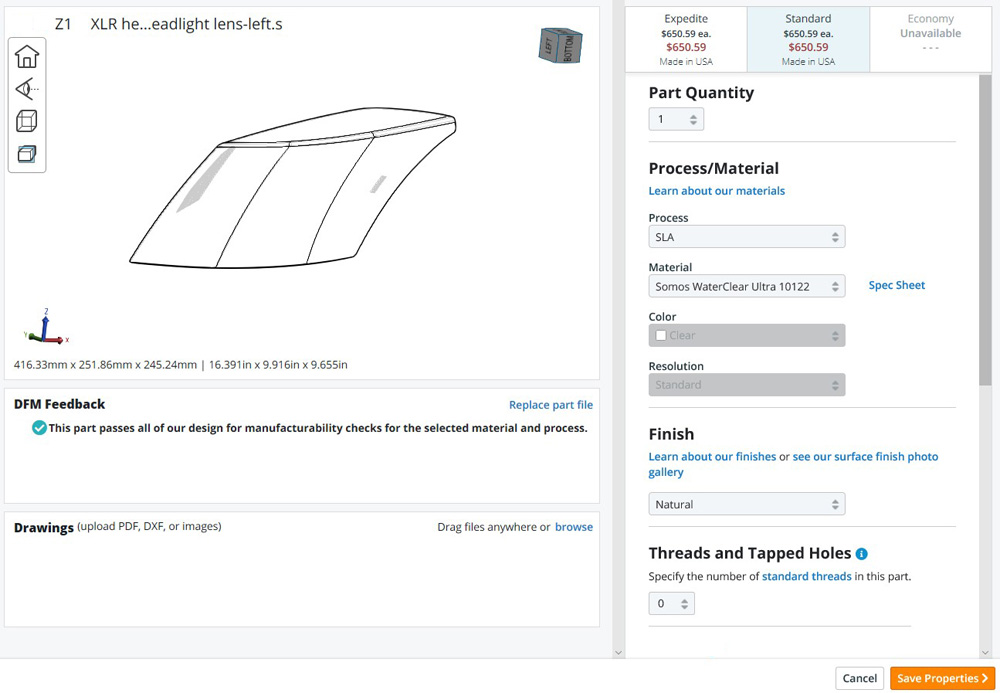Screen dimensions: 1000x693
Task: Click the orientation view cube
Action: 560,45
